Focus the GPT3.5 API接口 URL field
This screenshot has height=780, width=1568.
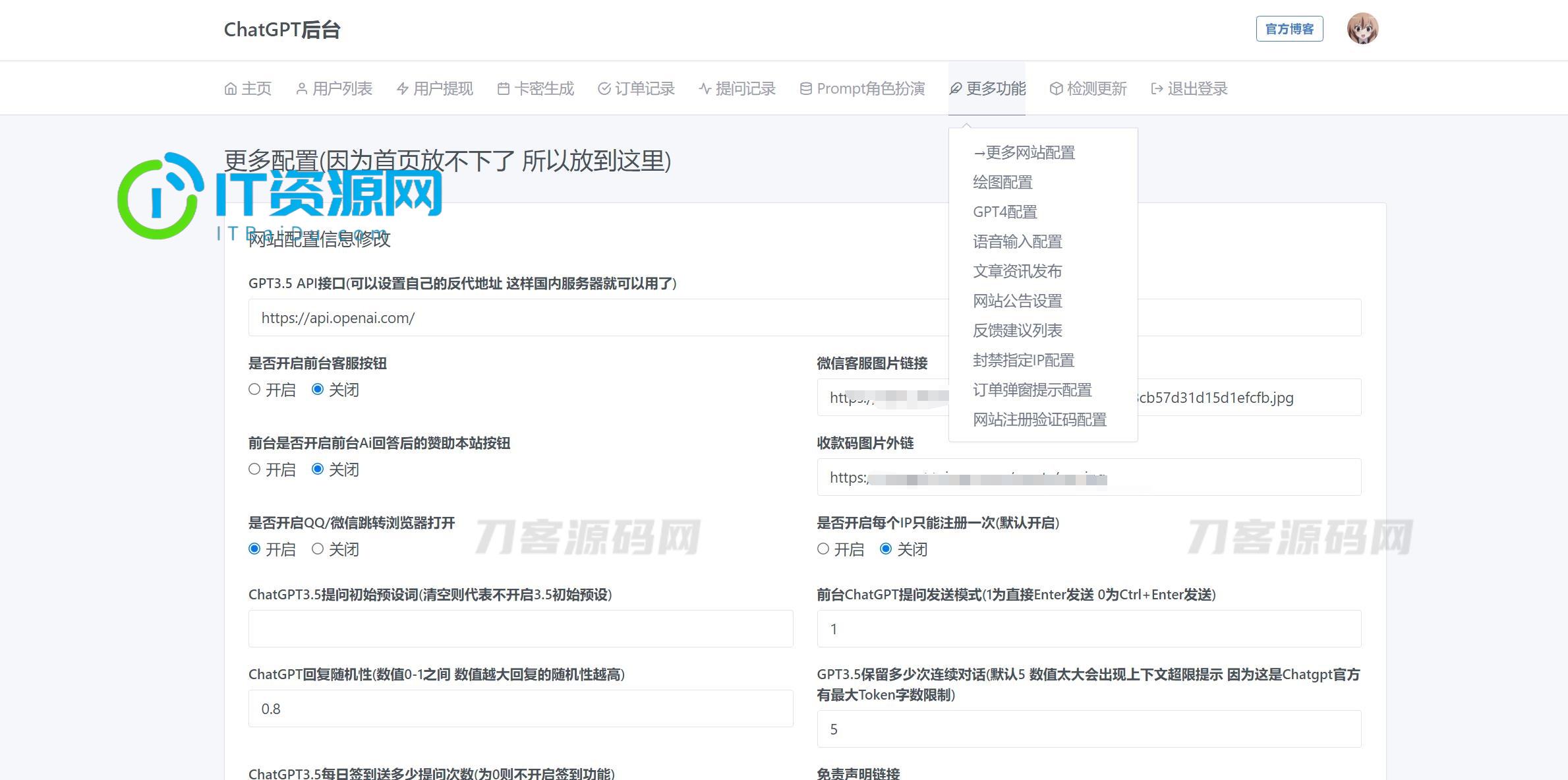pos(805,318)
